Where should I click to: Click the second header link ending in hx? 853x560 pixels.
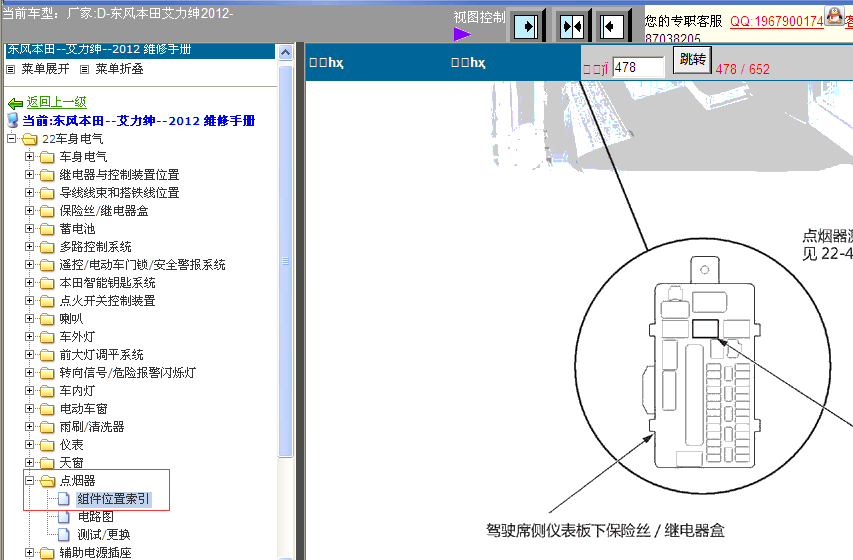click(468, 63)
